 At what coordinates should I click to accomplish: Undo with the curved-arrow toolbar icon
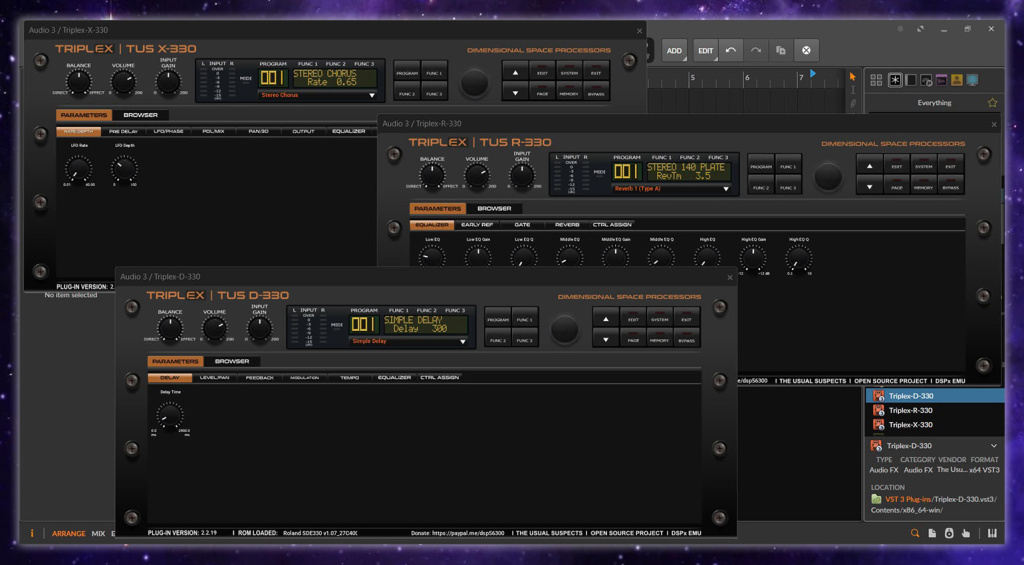coord(731,50)
